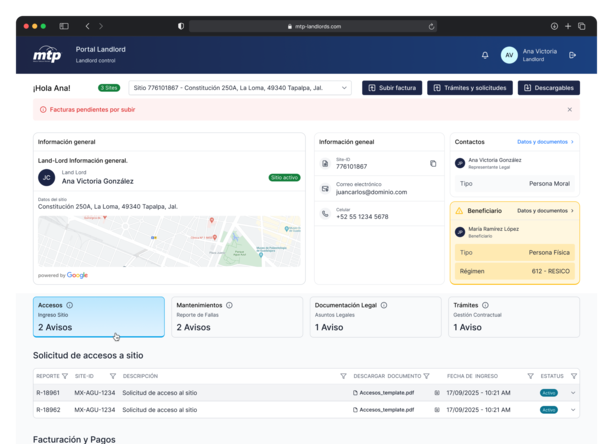
Task: Click the AV user avatar
Action: point(509,55)
